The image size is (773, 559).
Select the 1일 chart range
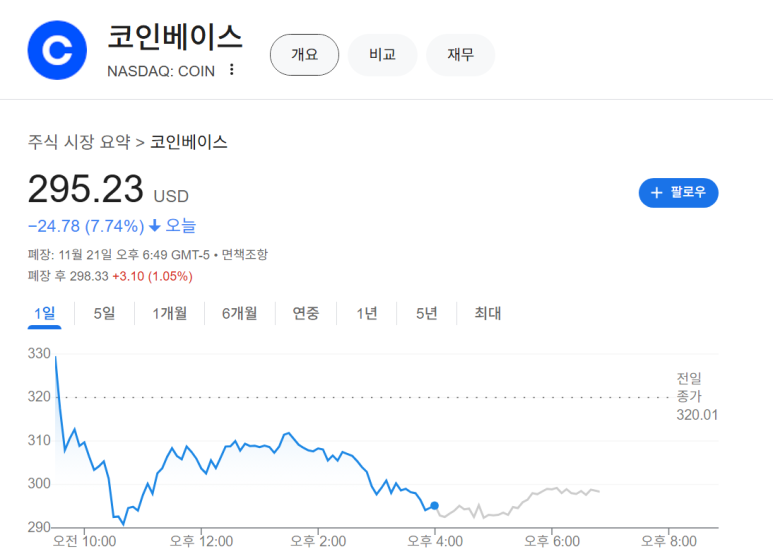tap(44, 314)
